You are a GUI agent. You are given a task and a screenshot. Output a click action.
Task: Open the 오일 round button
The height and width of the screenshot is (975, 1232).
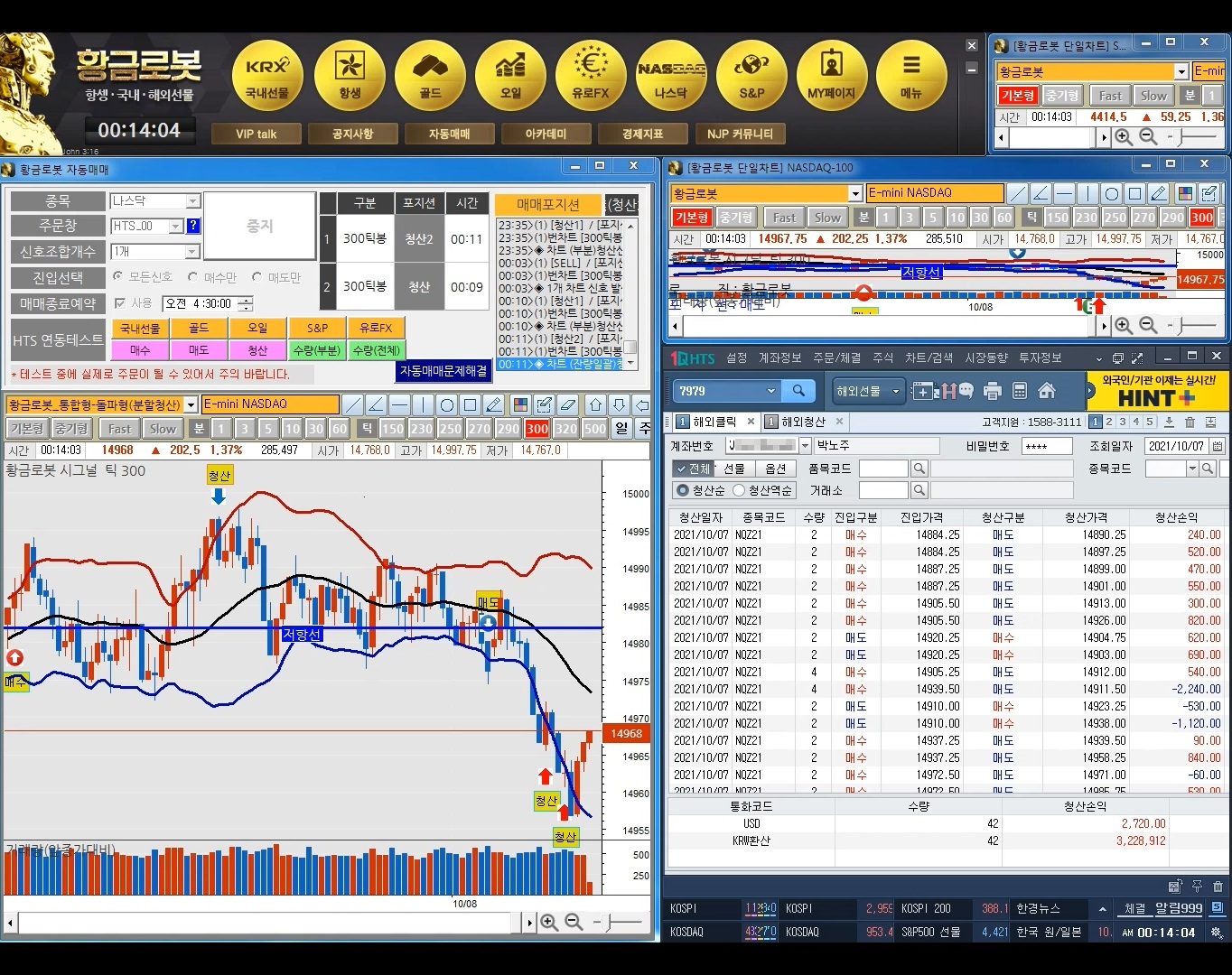[510, 76]
